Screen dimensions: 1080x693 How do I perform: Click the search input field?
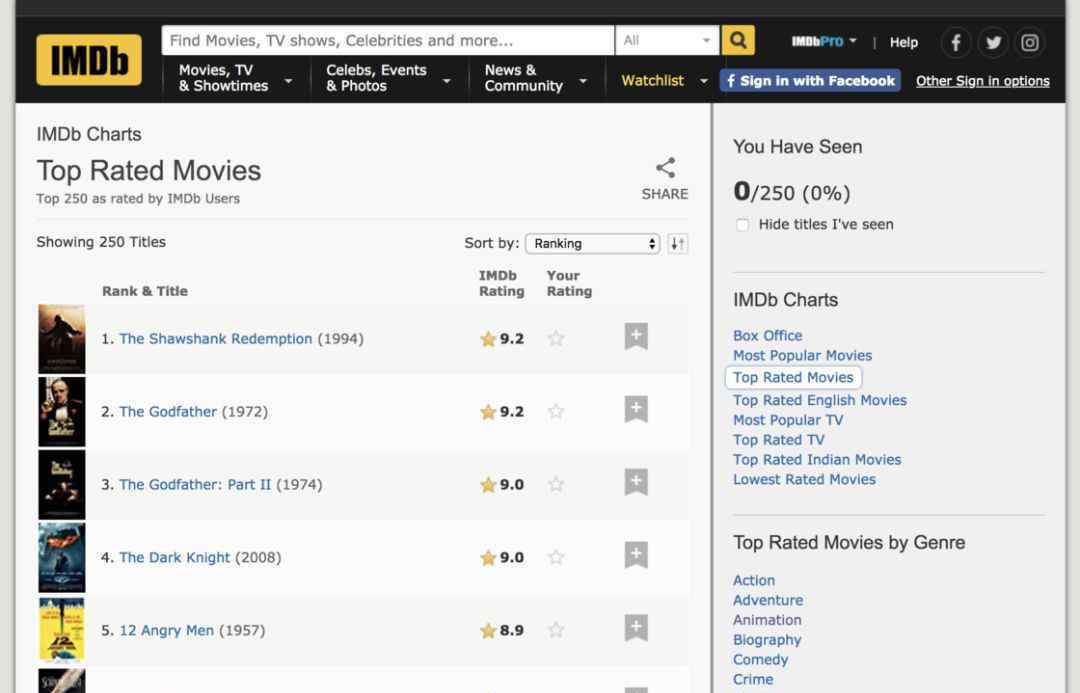[388, 41]
